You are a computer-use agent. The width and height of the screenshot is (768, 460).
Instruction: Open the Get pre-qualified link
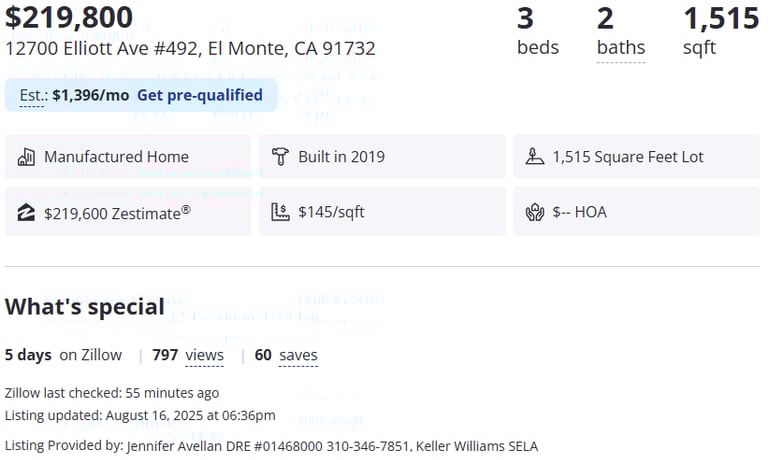click(200, 95)
